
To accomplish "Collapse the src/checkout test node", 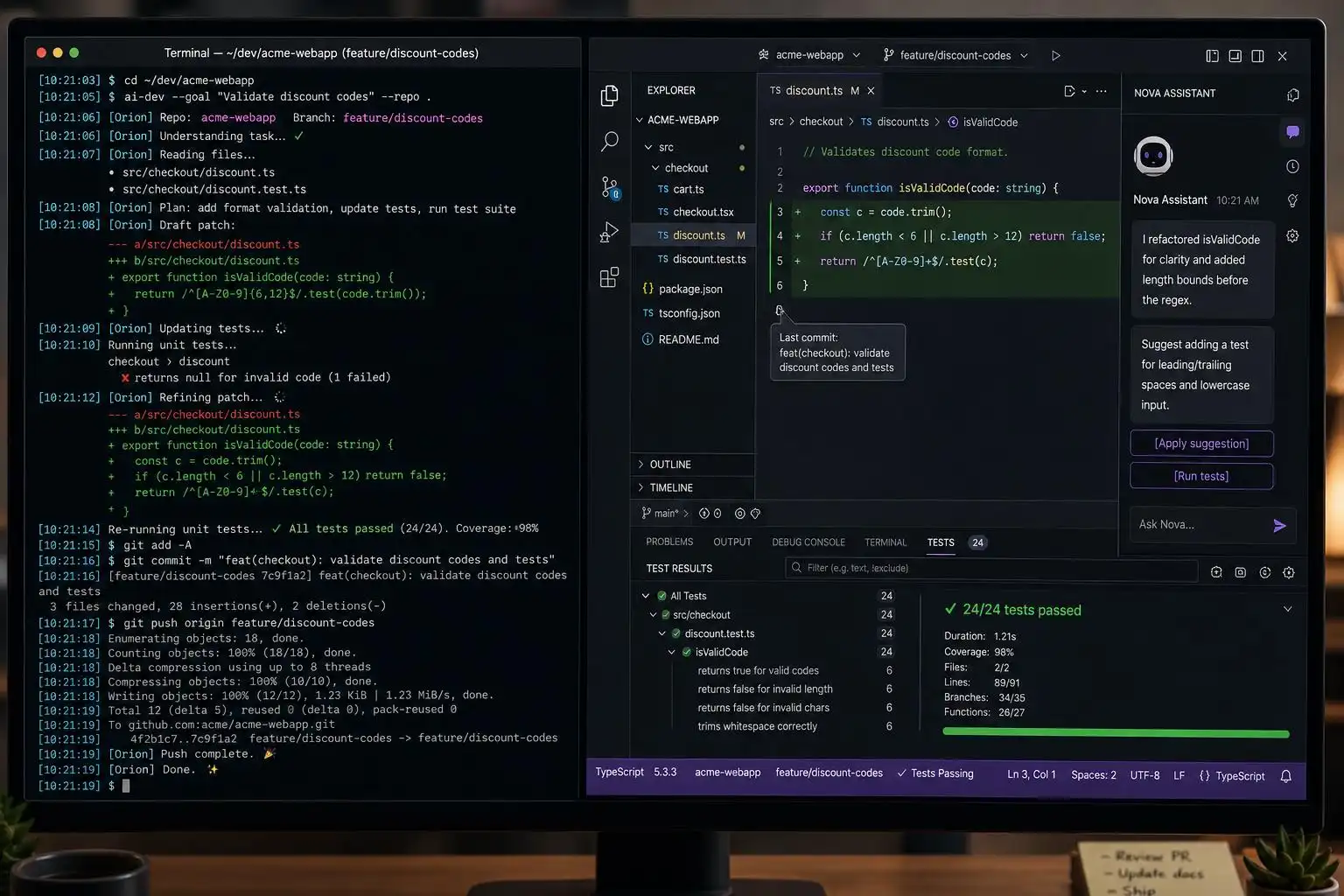I will (653, 615).
